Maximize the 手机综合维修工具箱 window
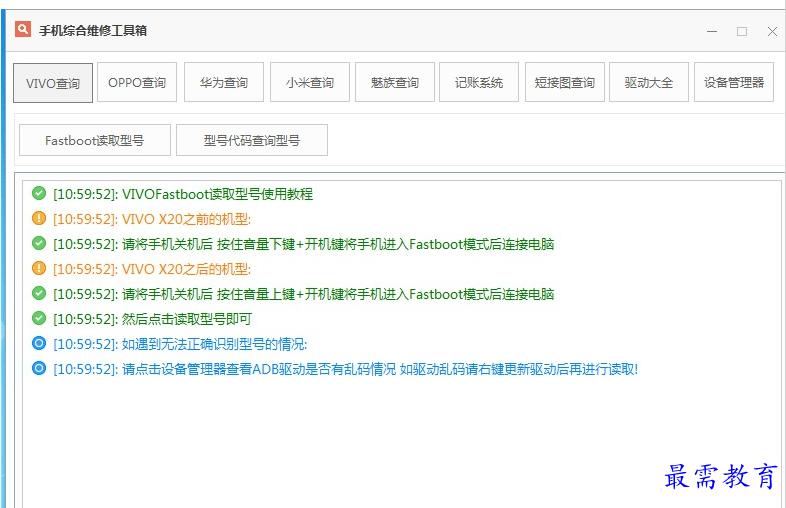The width and height of the screenshot is (786, 508). coord(742,31)
